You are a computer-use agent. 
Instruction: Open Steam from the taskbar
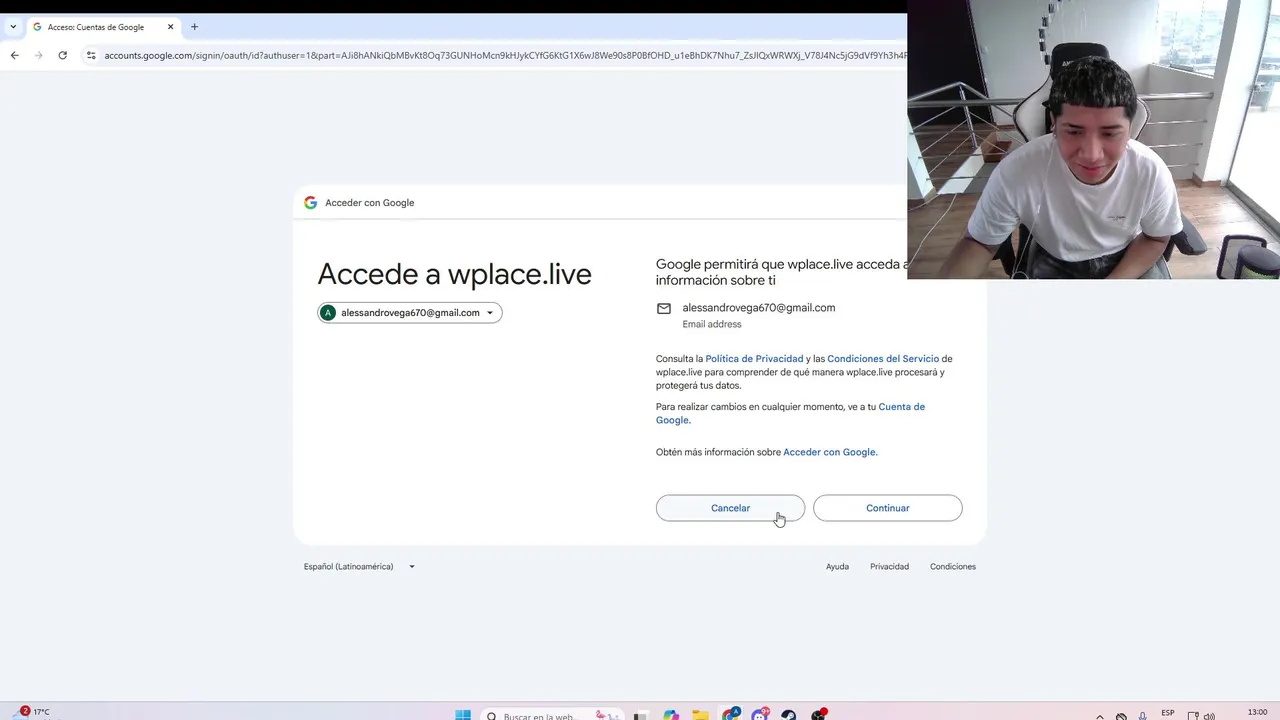point(789,715)
